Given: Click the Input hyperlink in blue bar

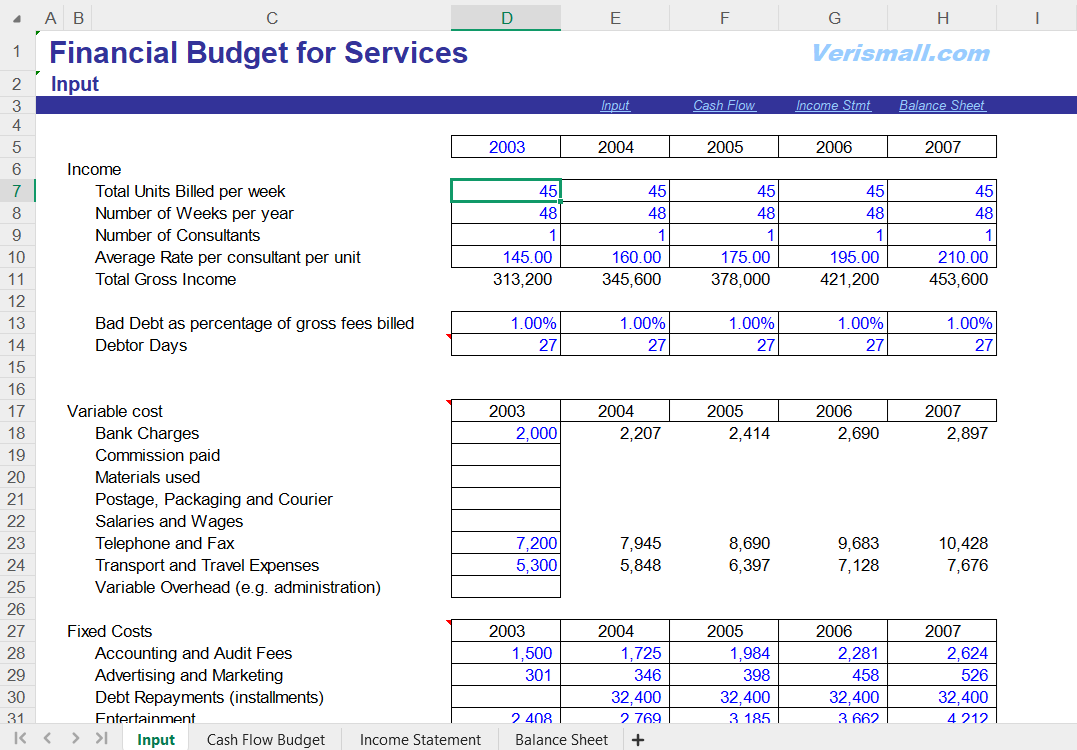Looking at the screenshot, I should [615, 105].
